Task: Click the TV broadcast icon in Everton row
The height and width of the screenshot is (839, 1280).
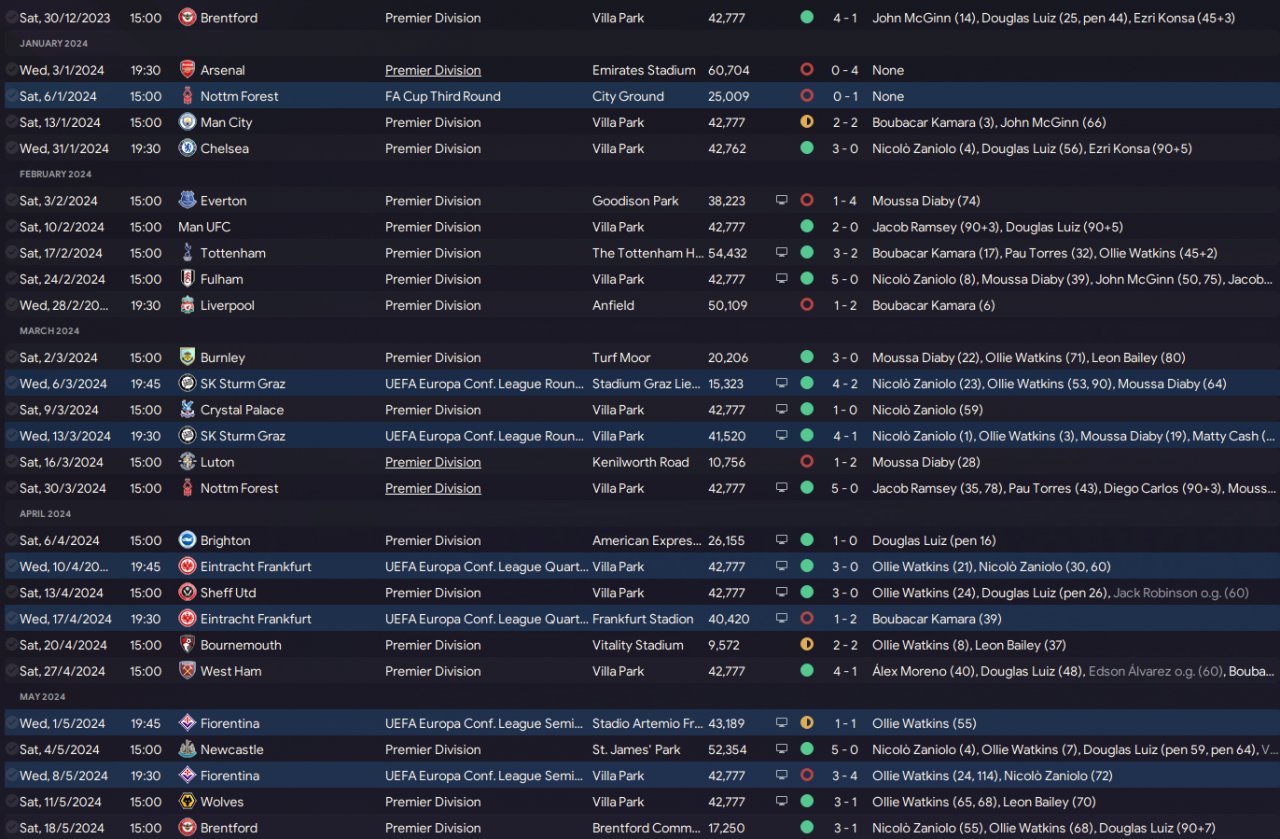Action: 782,200
